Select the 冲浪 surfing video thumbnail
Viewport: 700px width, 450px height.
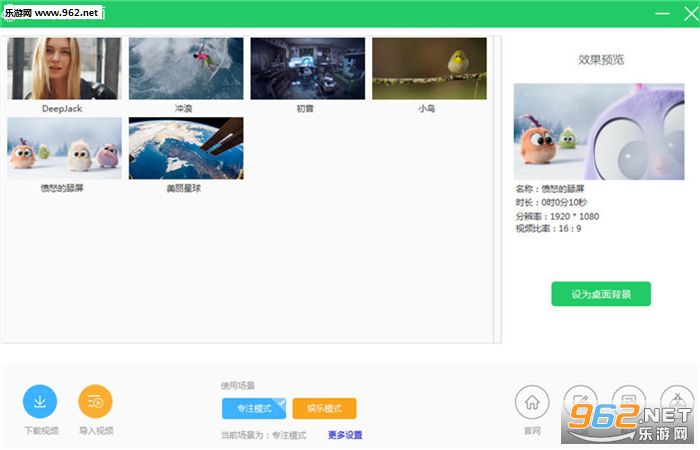186,68
